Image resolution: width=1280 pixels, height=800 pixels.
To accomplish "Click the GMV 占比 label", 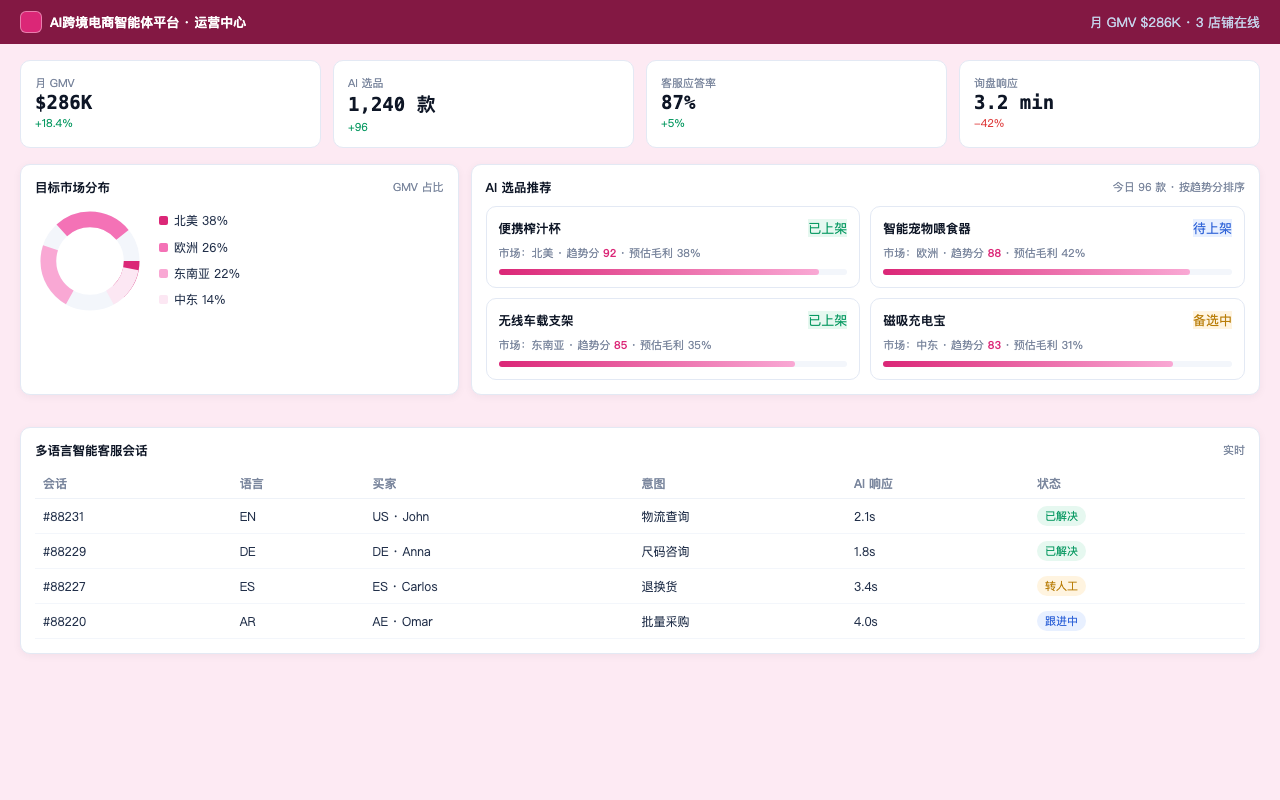I will tap(418, 187).
